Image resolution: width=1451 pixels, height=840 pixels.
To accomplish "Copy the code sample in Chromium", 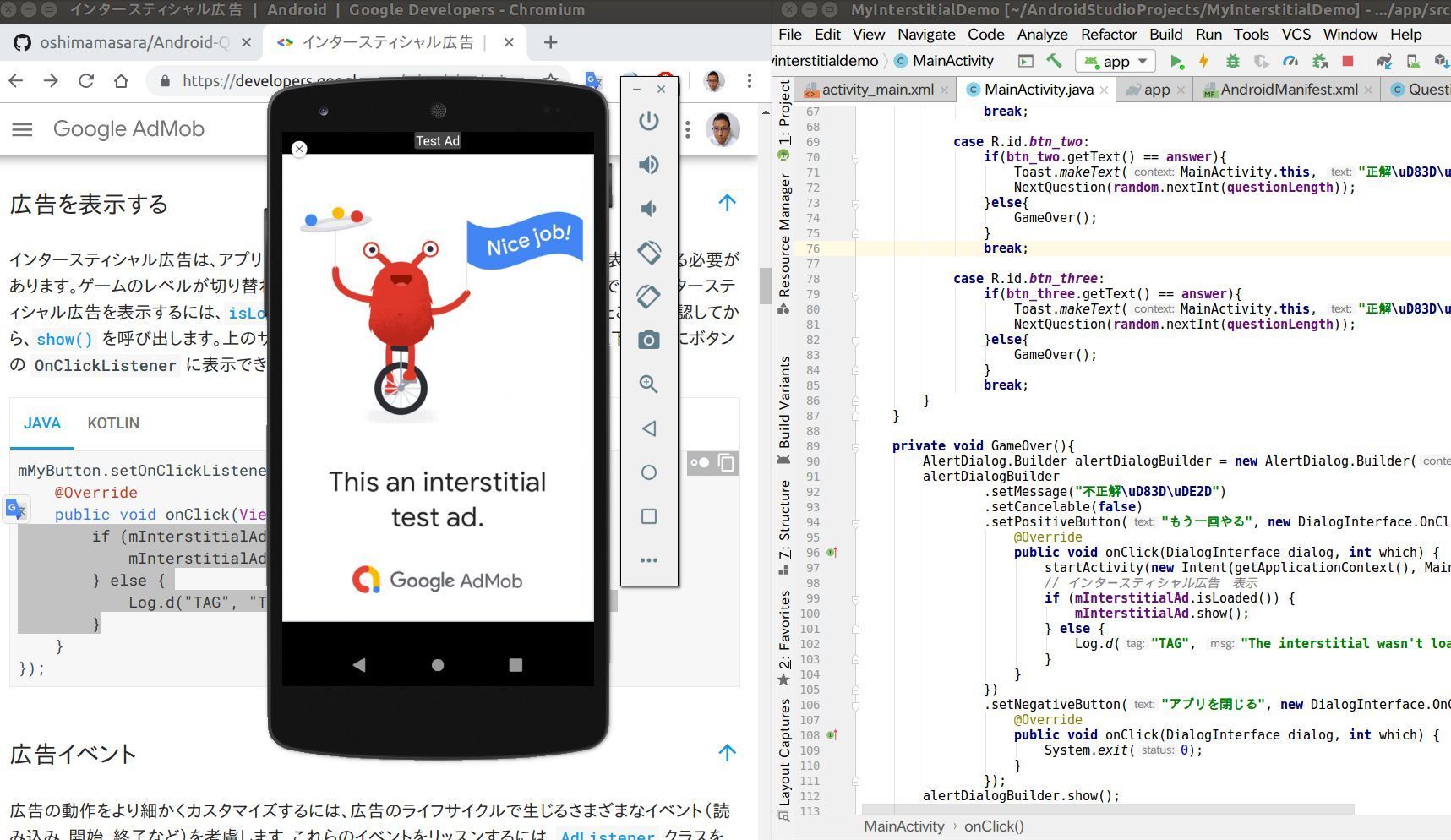I will [x=726, y=462].
